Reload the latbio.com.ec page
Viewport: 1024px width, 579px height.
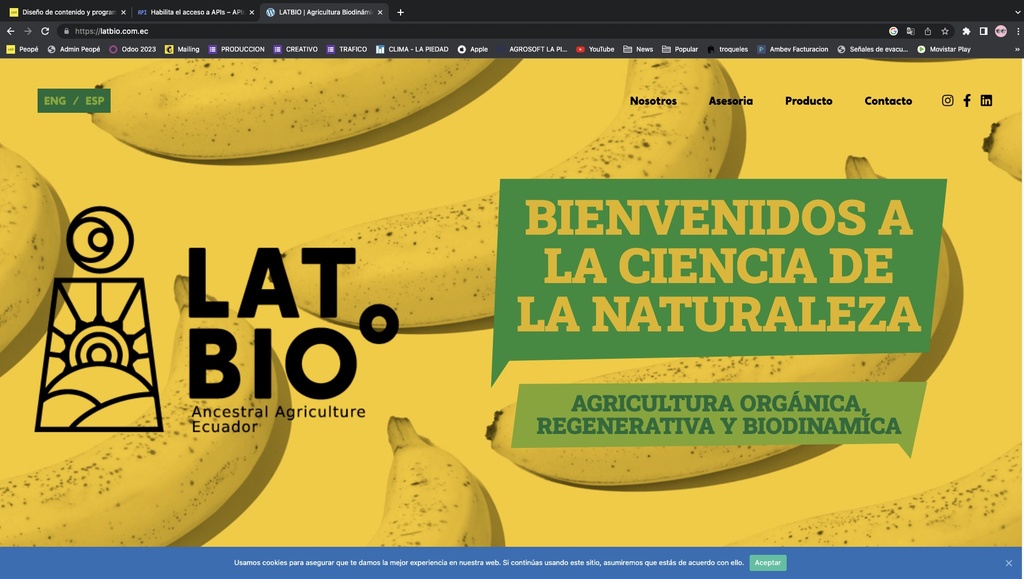[x=45, y=31]
